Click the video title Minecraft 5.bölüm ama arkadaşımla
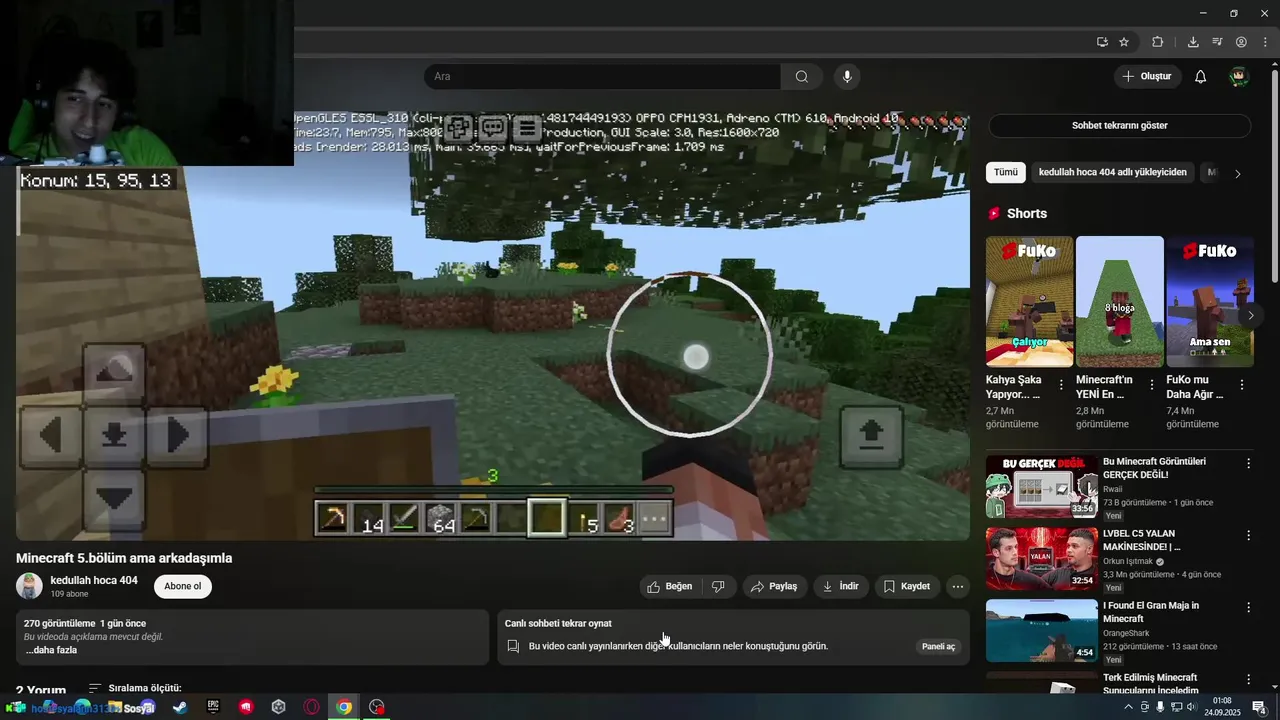The height and width of the screenshot is (720, 1280). 124,558
